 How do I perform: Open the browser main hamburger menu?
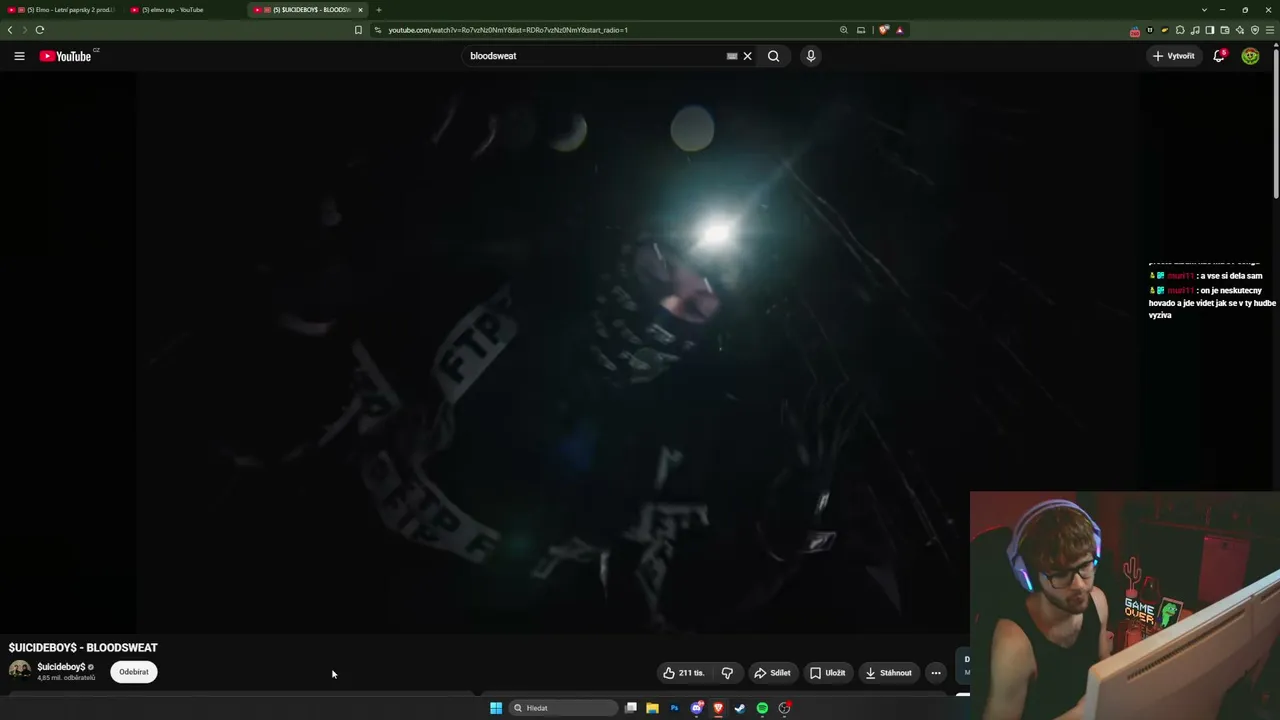pos(1270,30)
